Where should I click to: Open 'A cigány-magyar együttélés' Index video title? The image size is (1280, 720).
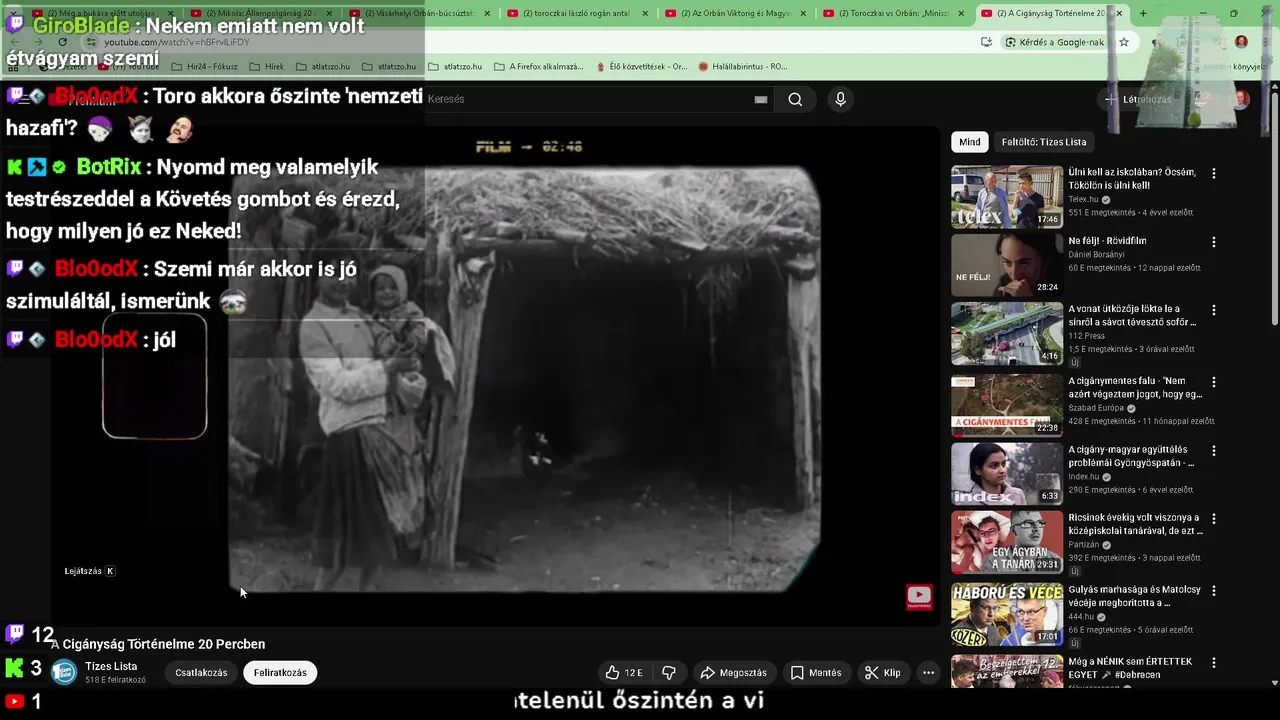tap(1132, 456)
